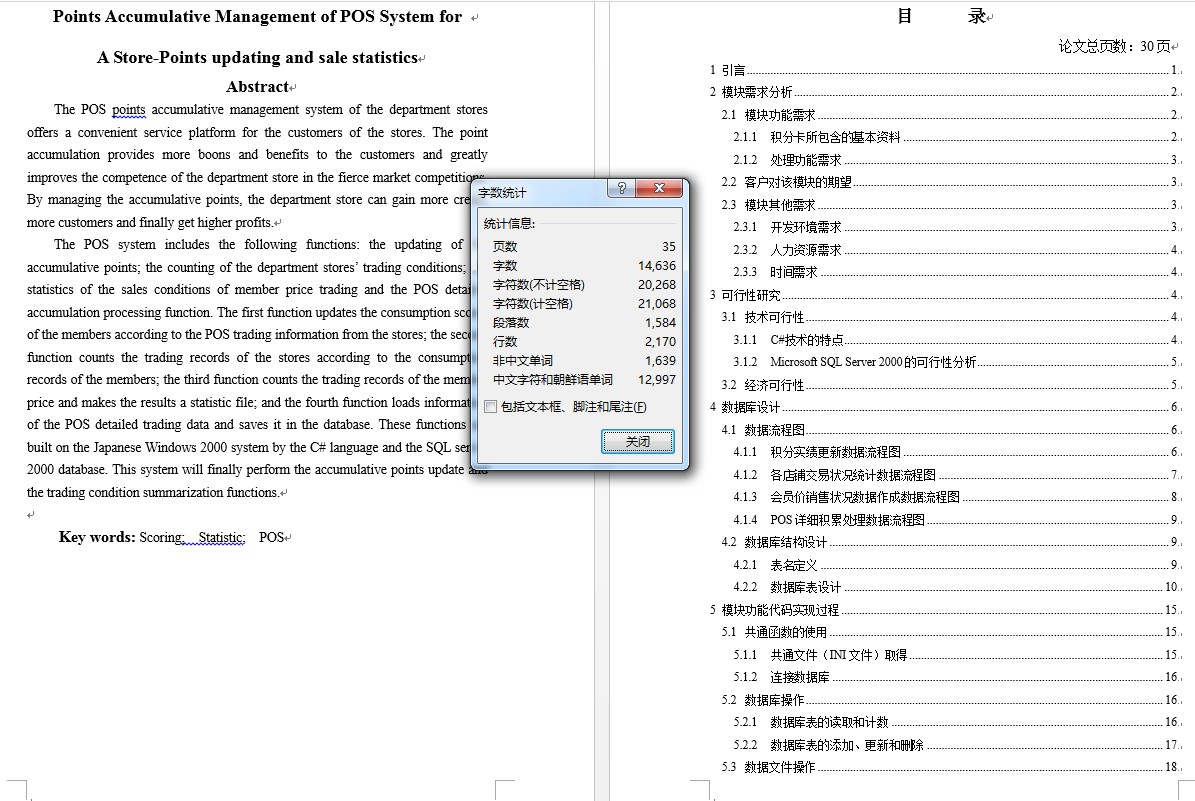Open TOC entry 4 数据库设计
The height and width of the screenshot is (801, 1195).
[944, 407]
